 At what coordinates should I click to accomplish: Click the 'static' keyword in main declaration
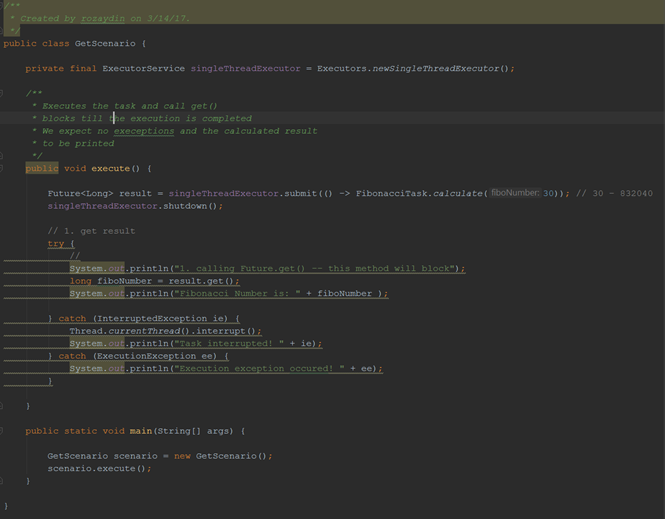81,431
